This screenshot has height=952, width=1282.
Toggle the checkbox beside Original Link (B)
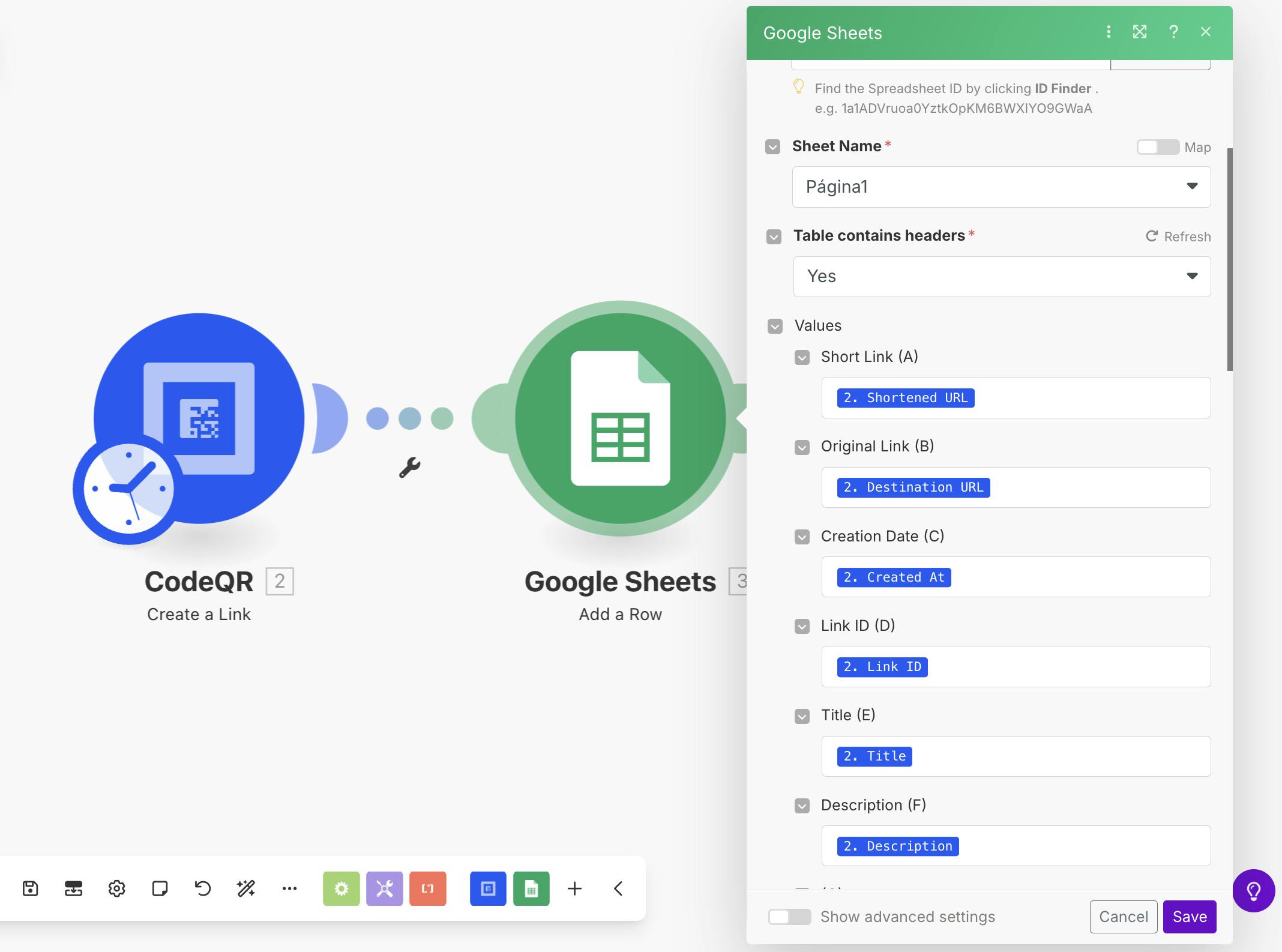[802, 448]
